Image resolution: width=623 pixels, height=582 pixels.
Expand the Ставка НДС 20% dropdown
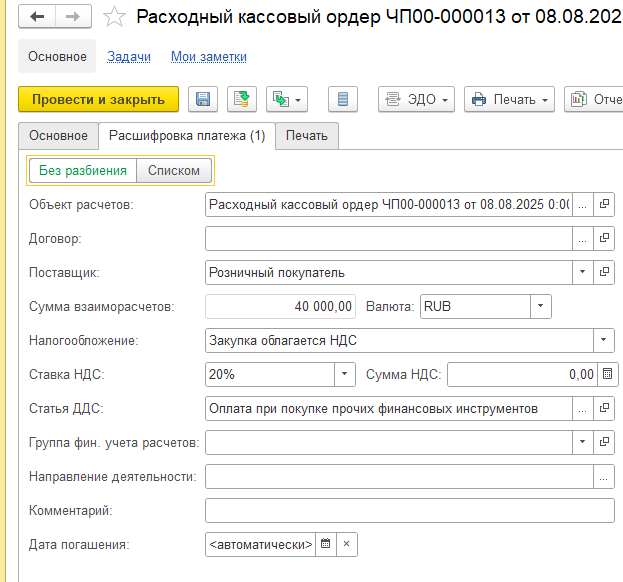click(344, 374)
